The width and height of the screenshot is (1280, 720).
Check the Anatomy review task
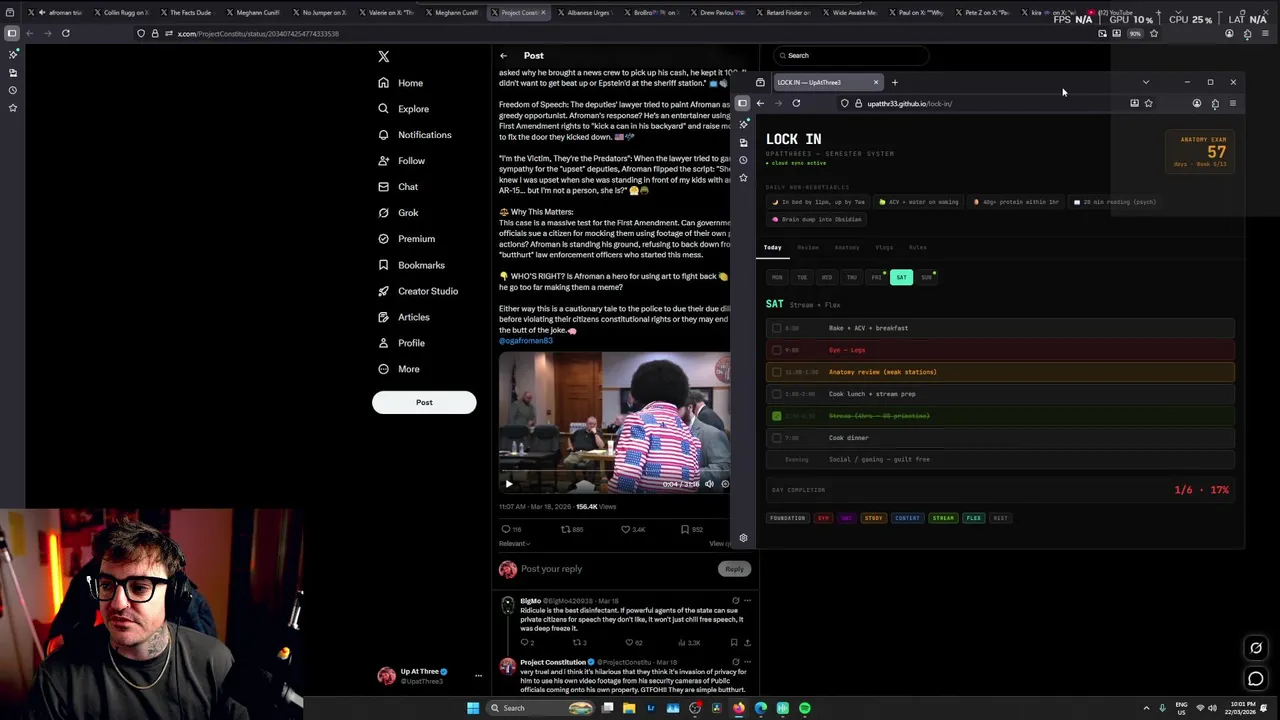point(777,372)
